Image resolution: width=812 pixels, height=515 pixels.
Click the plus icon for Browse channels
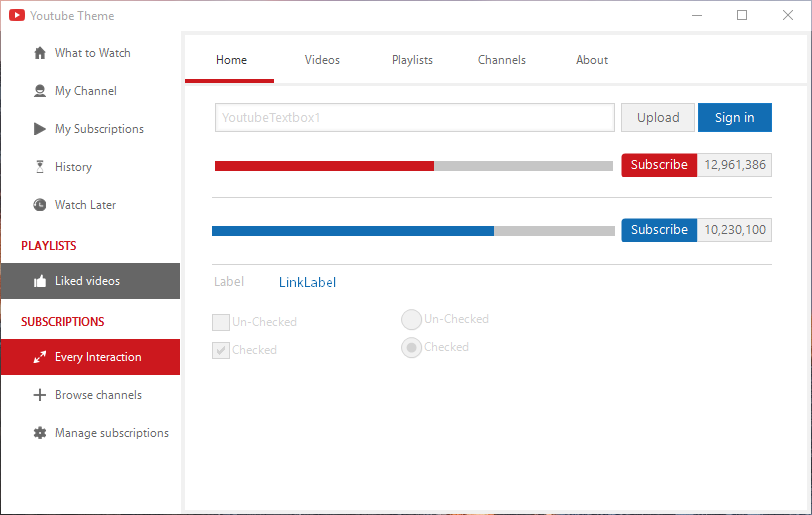pyautogui.click(x=40, y=395)
